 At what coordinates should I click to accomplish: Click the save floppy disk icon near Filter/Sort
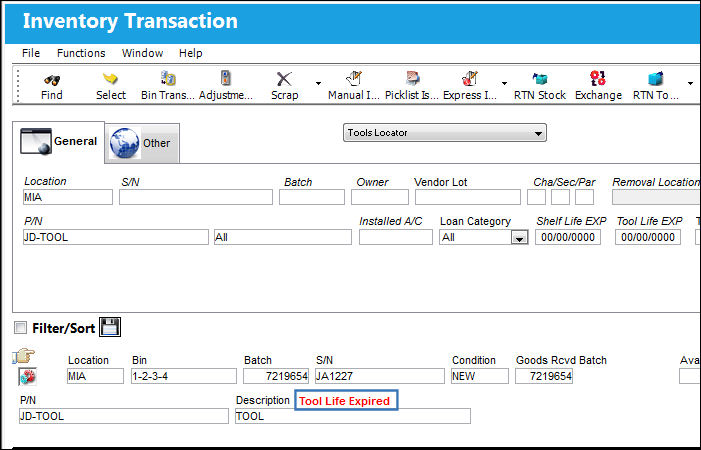pyautogui.click(x=110, y=327)
